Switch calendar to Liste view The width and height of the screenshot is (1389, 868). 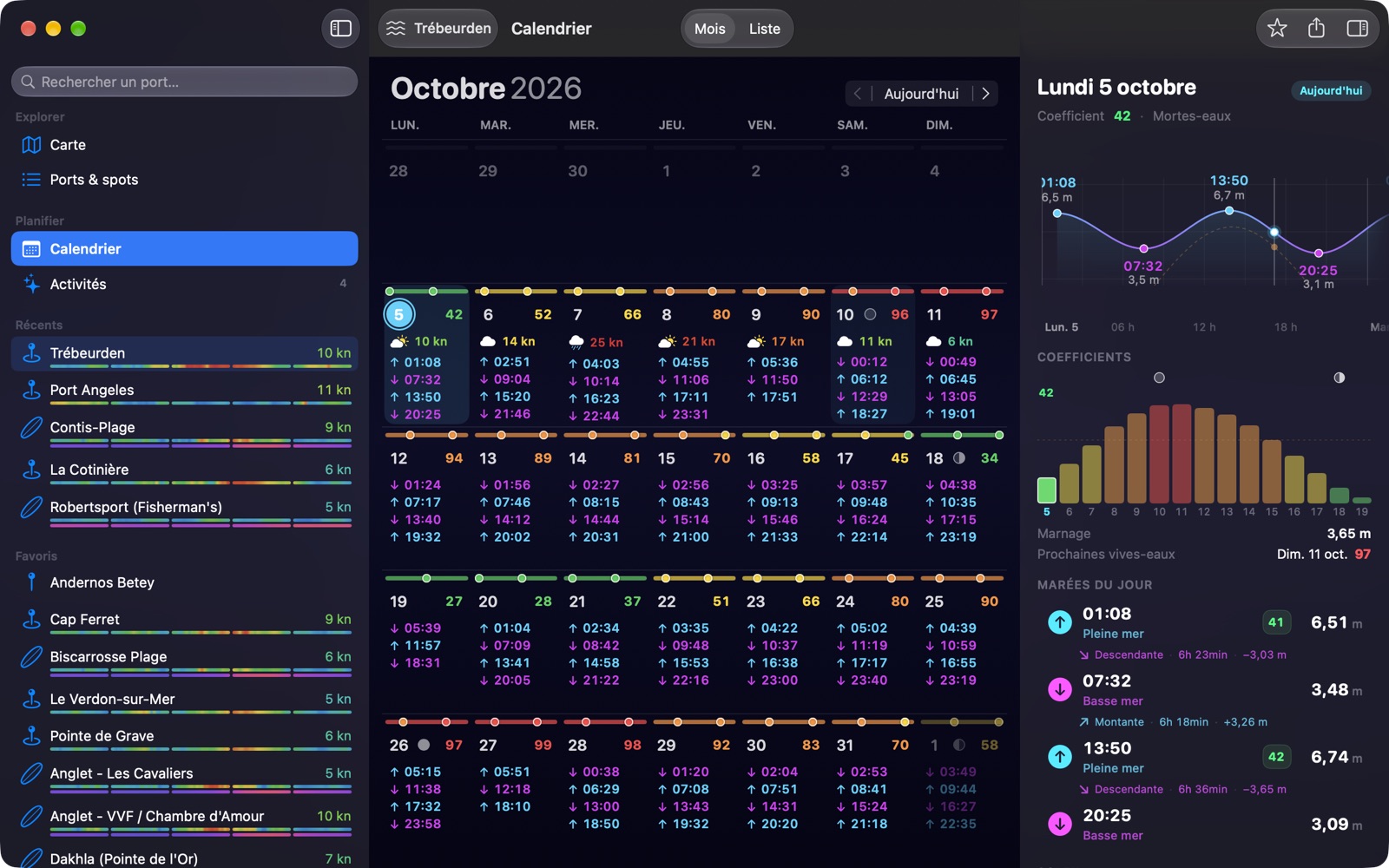point(764,29)
